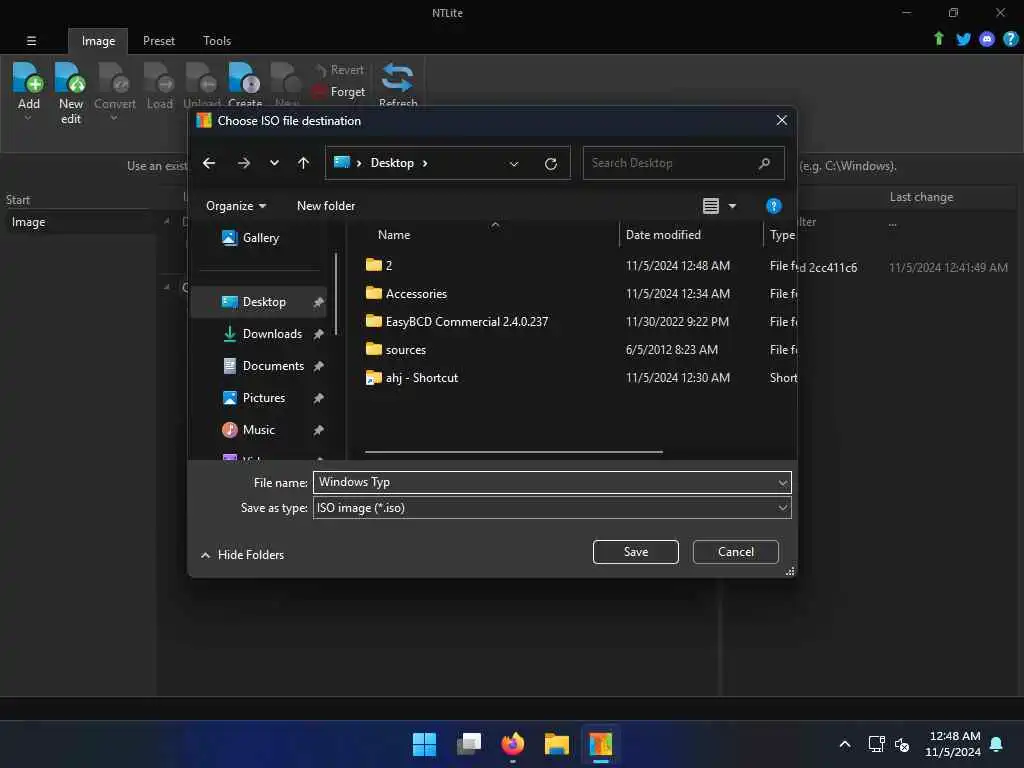Select Gallery in navigation pane
The width and height of the screenshot is (1024, 768).
coord(260,238)
